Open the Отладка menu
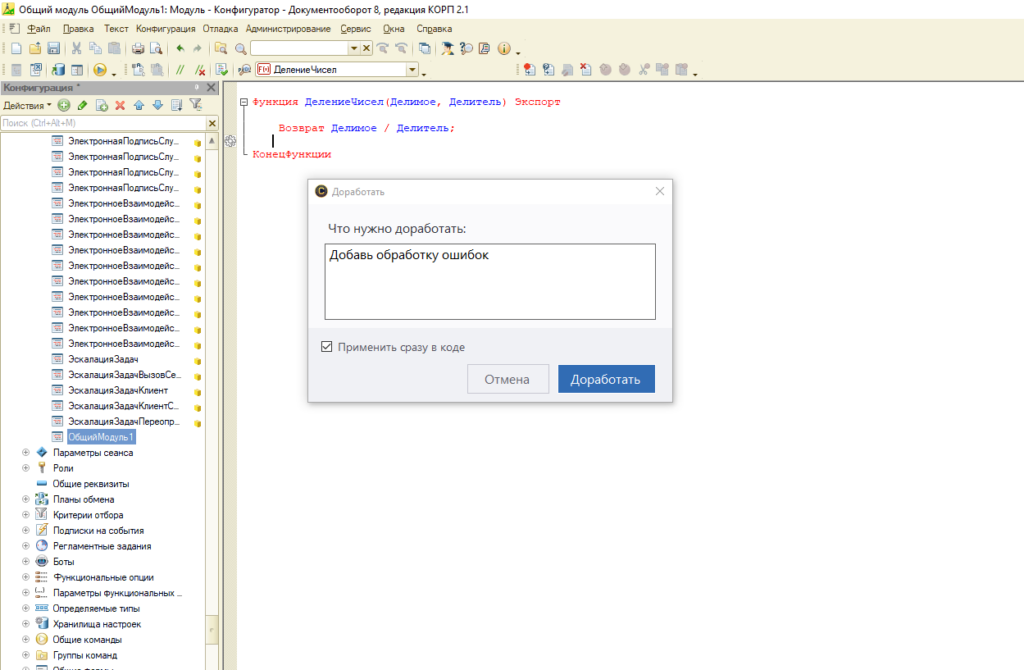Screen dimensions: 1024x670 pos(220,29)
